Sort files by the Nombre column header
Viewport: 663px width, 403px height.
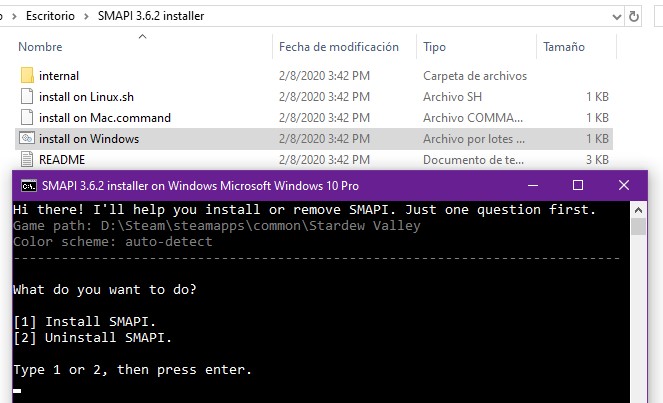[x=40, y=47]
